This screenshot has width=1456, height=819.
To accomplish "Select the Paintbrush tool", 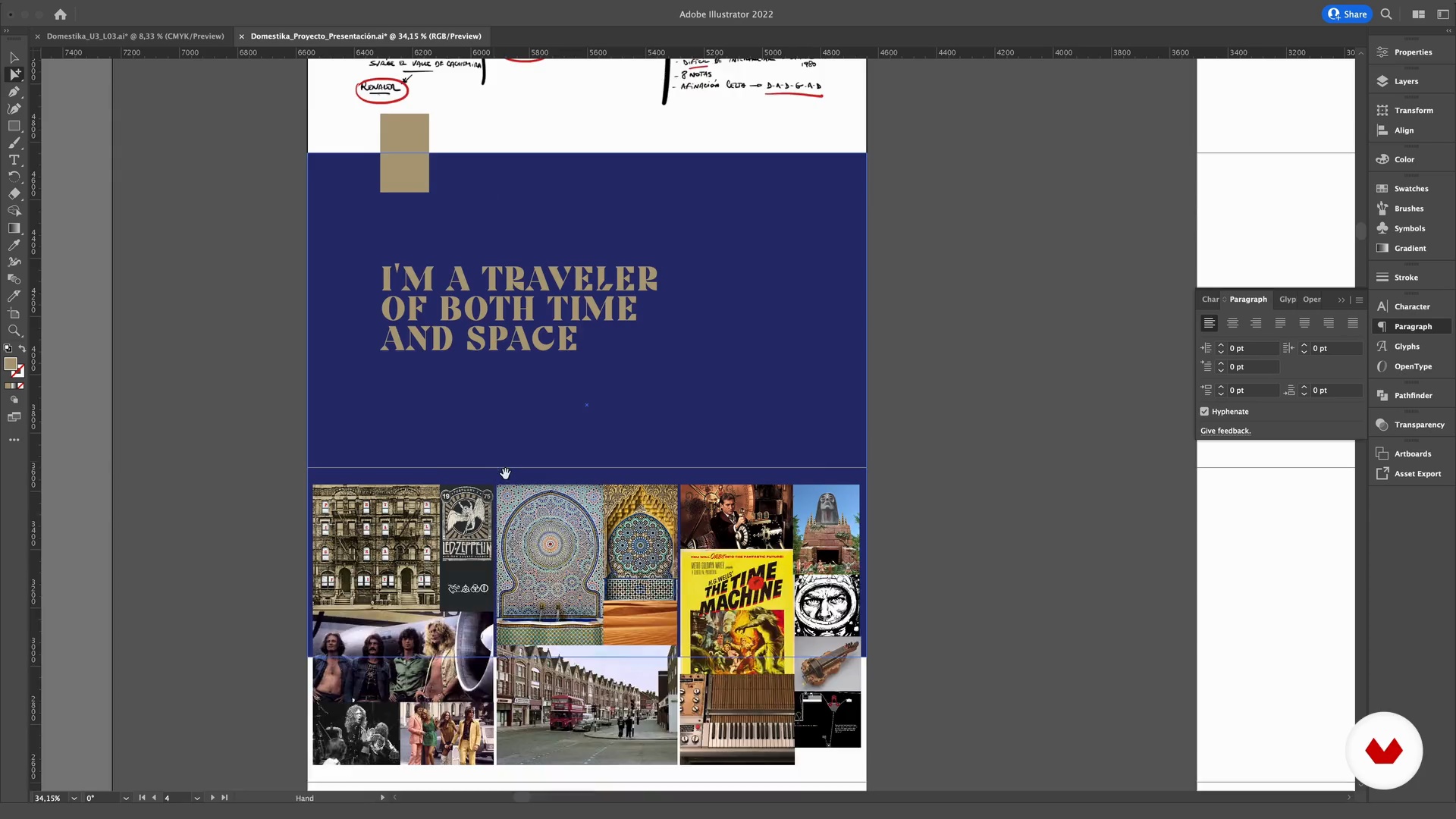I will 14,143.
